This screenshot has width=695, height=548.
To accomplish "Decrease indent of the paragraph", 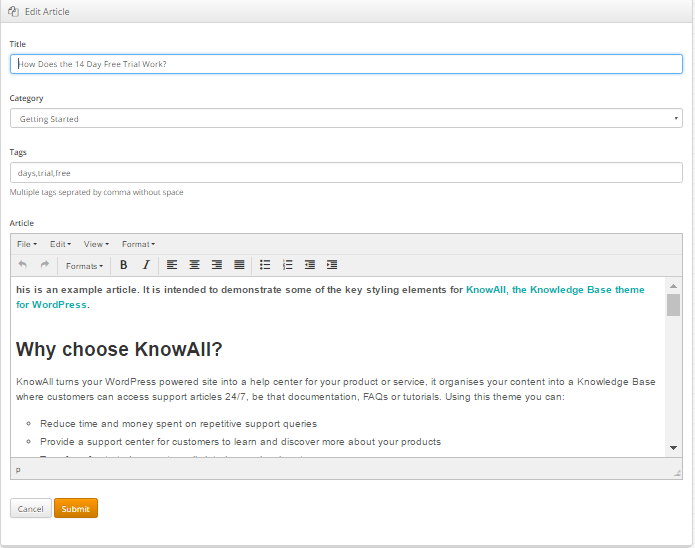I will (x=310, y=265).
